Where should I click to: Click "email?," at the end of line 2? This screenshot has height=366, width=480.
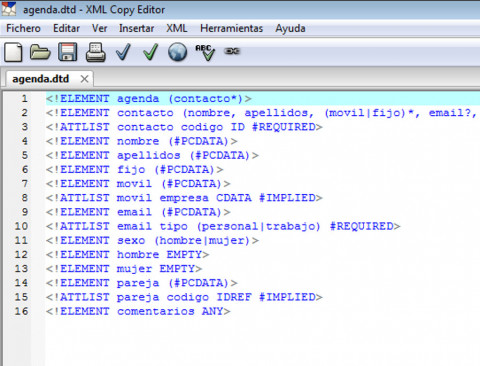[453, 113]
